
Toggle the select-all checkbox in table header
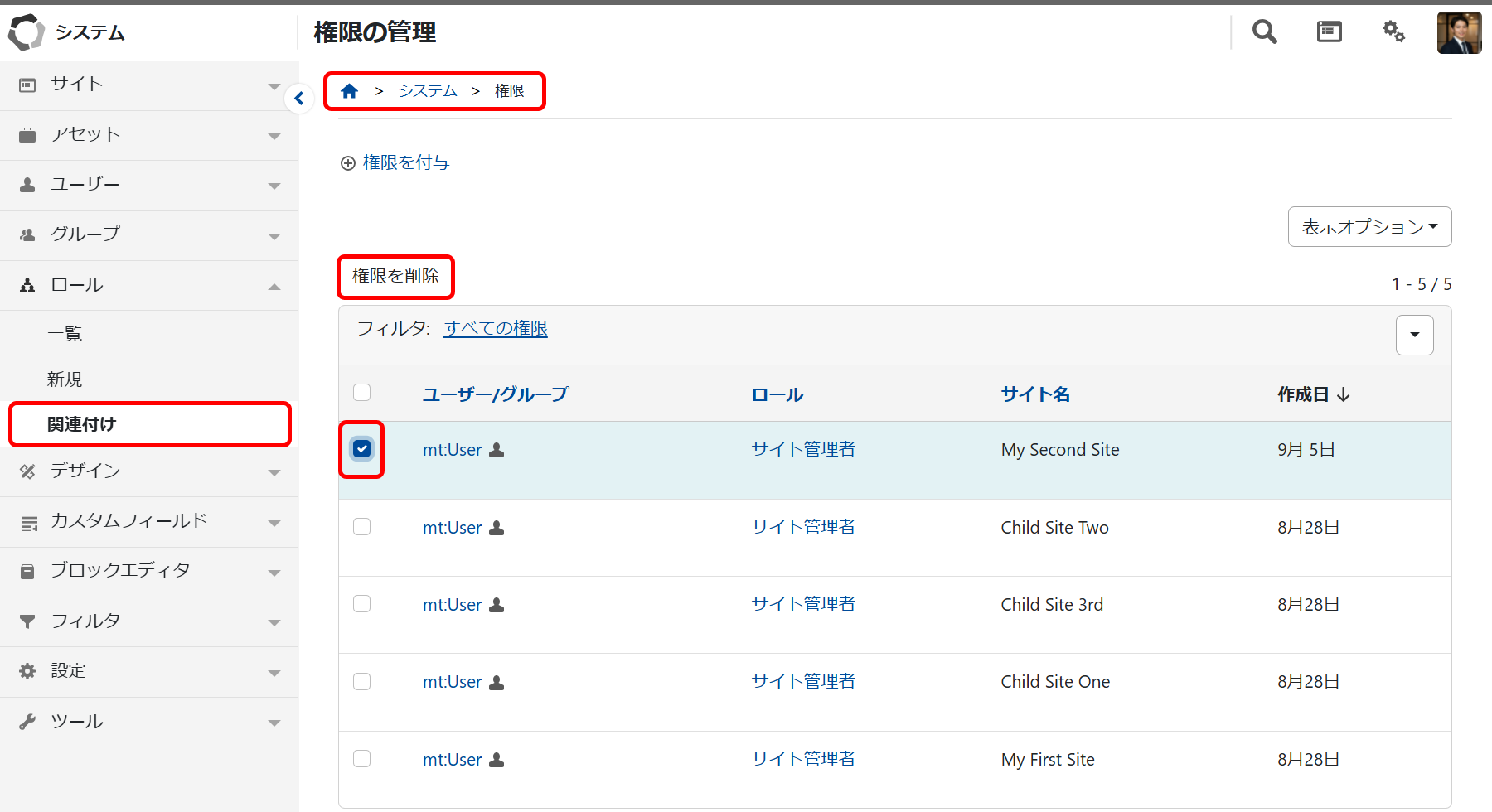coord(362,393)
